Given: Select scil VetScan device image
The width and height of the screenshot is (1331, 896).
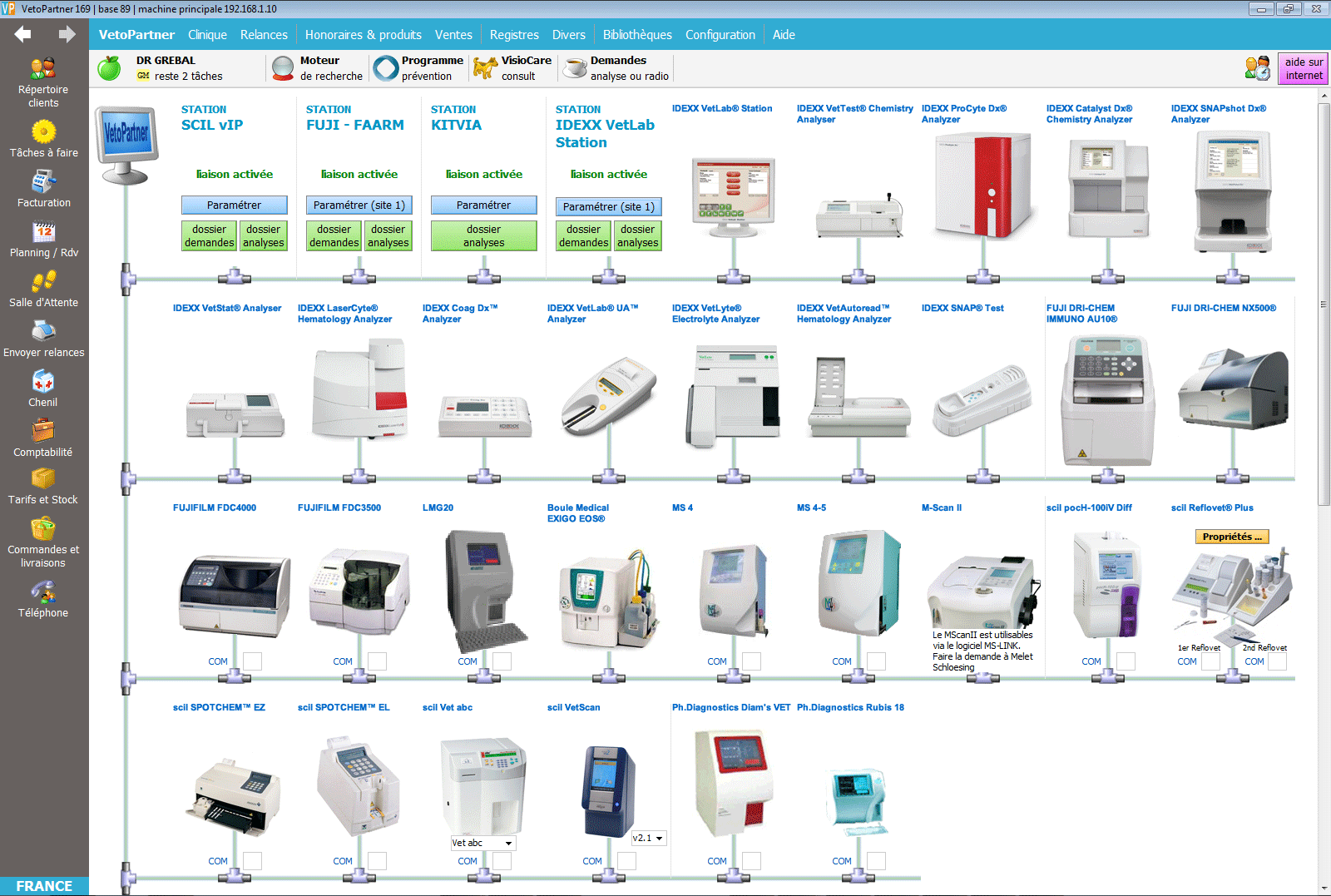Looking at the screenshot, I should pyautogui.click(x=609, y=791).
